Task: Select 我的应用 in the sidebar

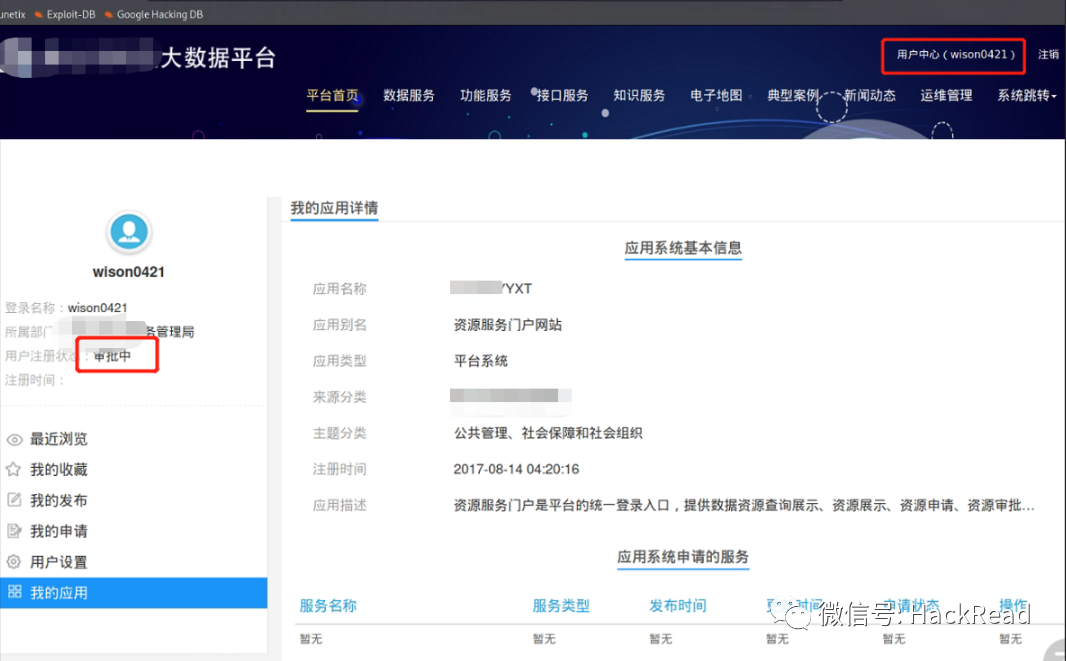Action: tap(133, 592)
